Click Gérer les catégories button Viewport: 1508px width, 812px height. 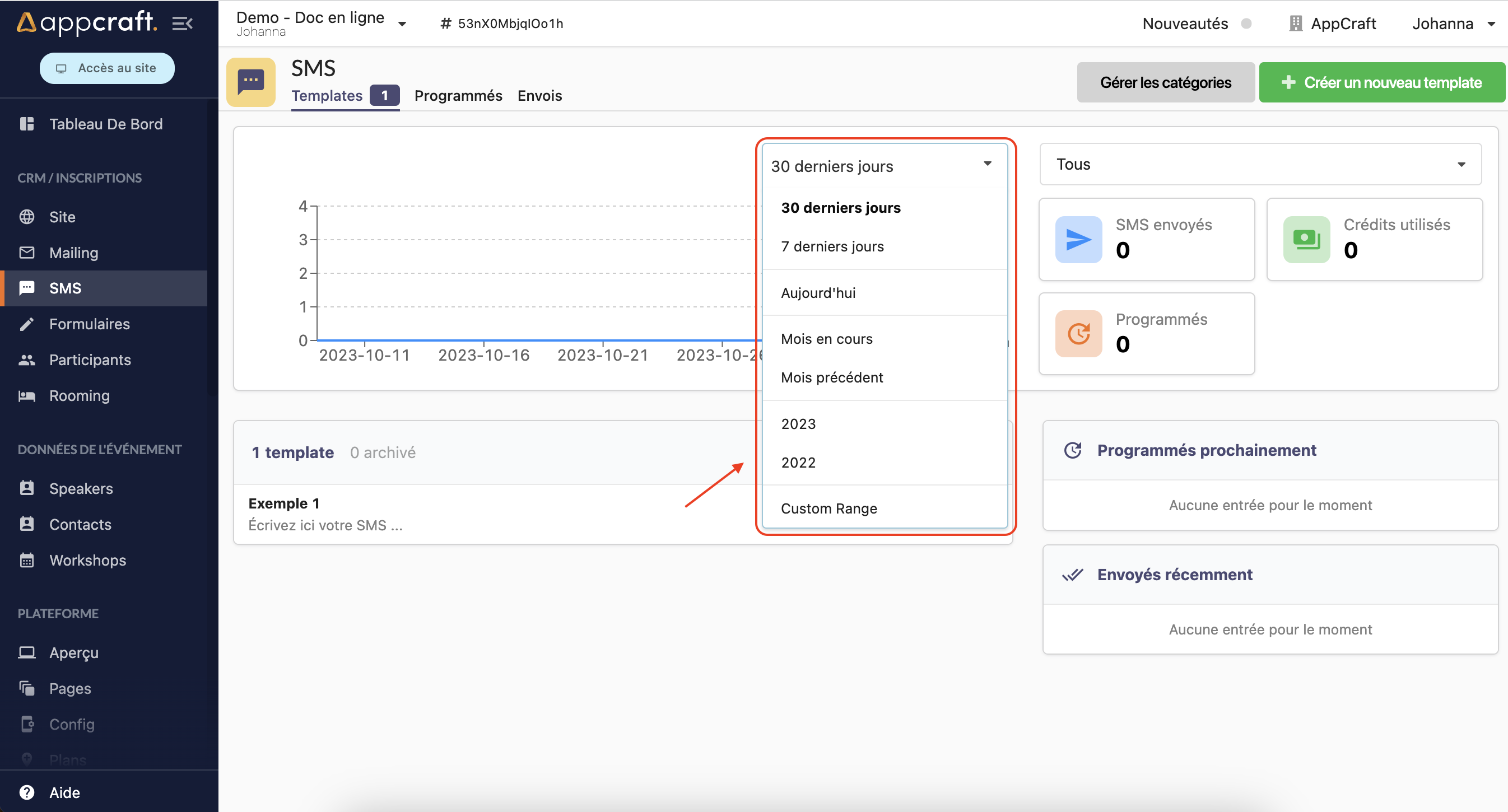click(x=1165, y=82)
